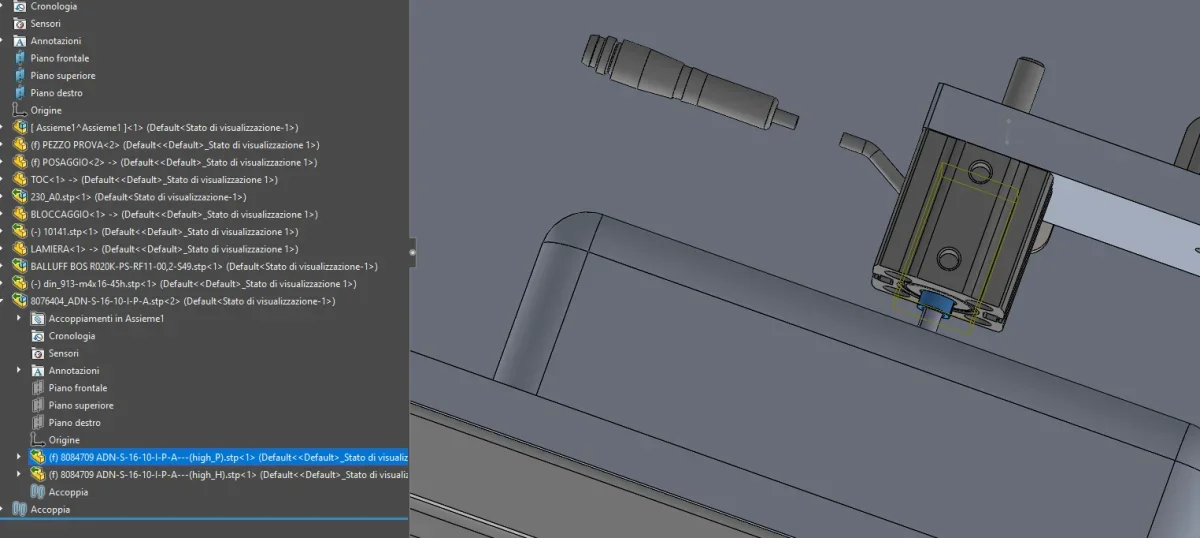Select Piano superiore under 8076404 component
Viewport: 1200px width, 538px height.
click(81, 405)
